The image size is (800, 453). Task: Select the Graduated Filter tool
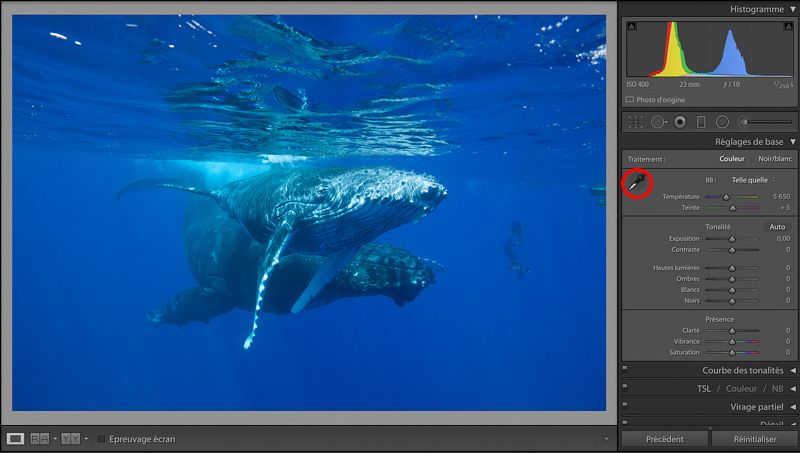(701, 122)
